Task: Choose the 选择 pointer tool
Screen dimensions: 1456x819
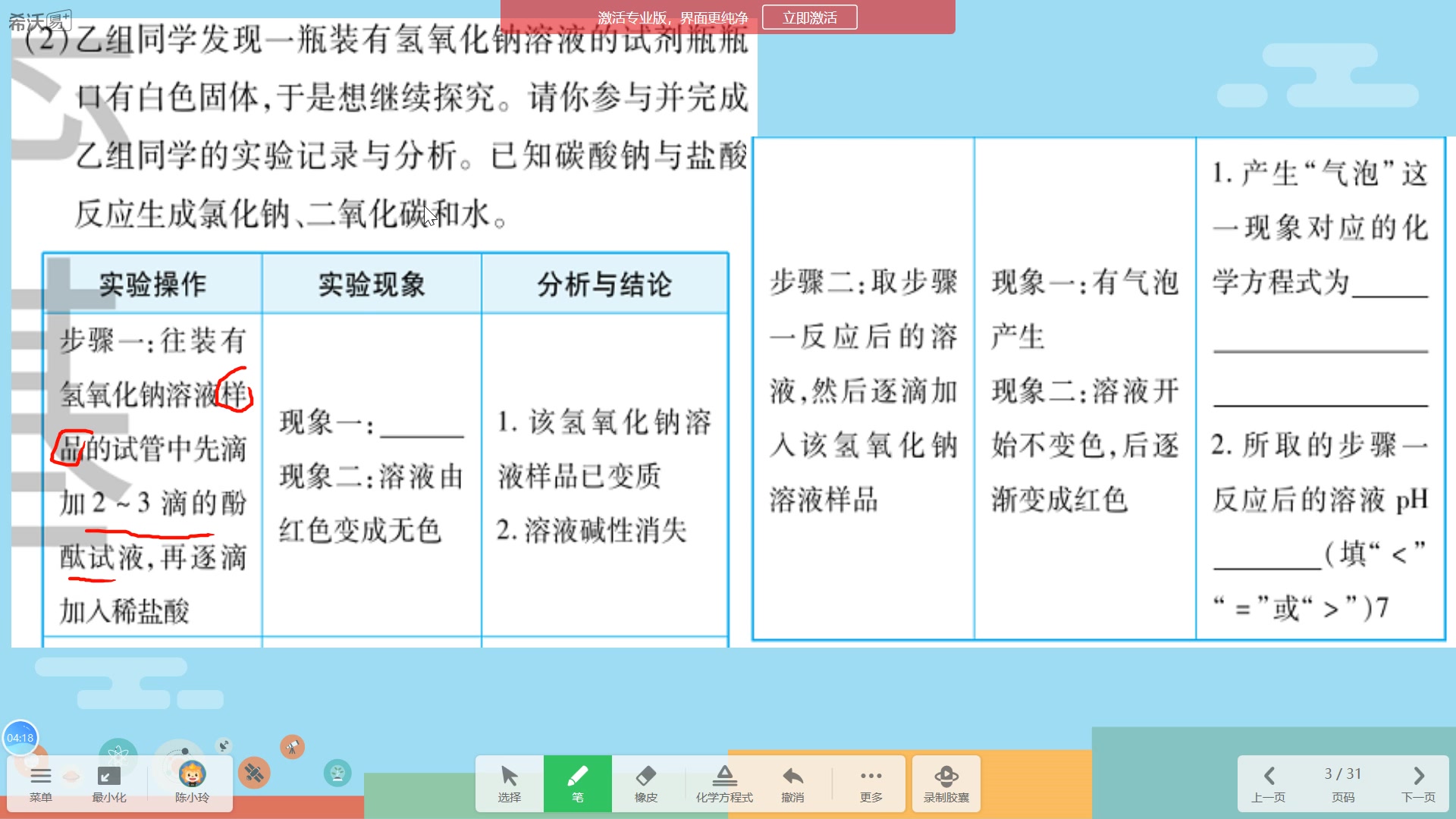Action: 510,784
